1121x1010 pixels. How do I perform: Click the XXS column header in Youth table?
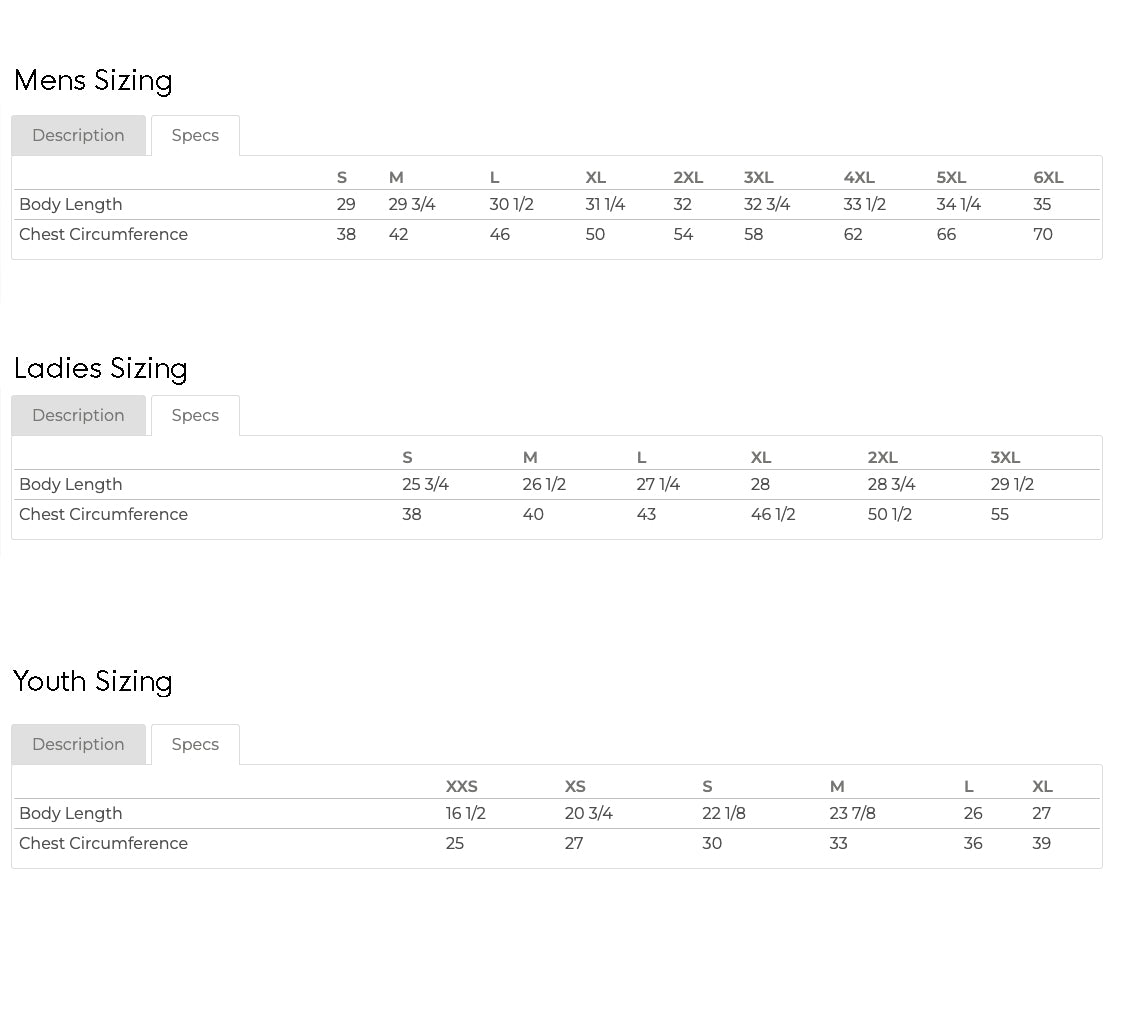[461, 786]
